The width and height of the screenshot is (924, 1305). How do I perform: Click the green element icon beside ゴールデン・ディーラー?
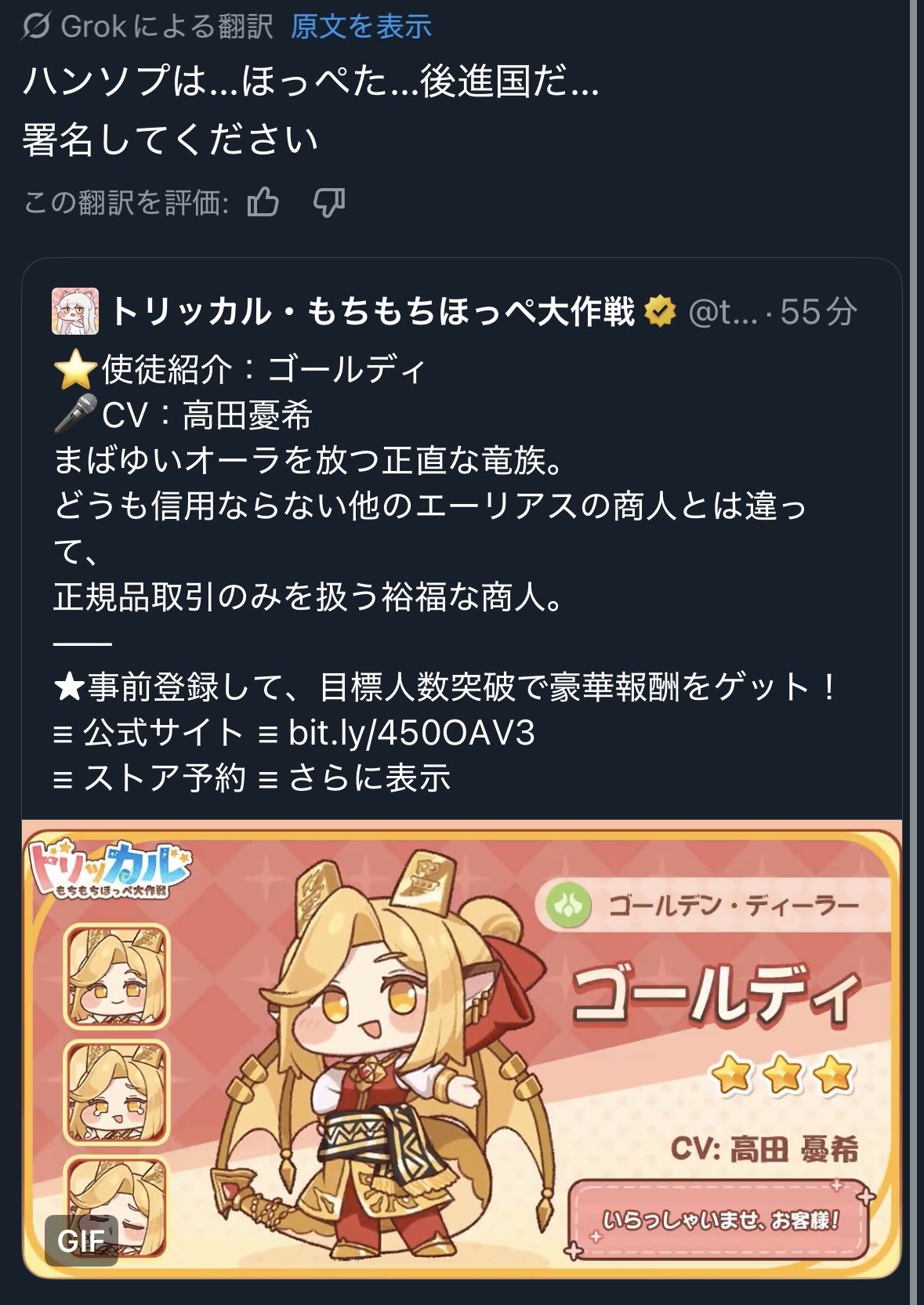coord(569,905)
